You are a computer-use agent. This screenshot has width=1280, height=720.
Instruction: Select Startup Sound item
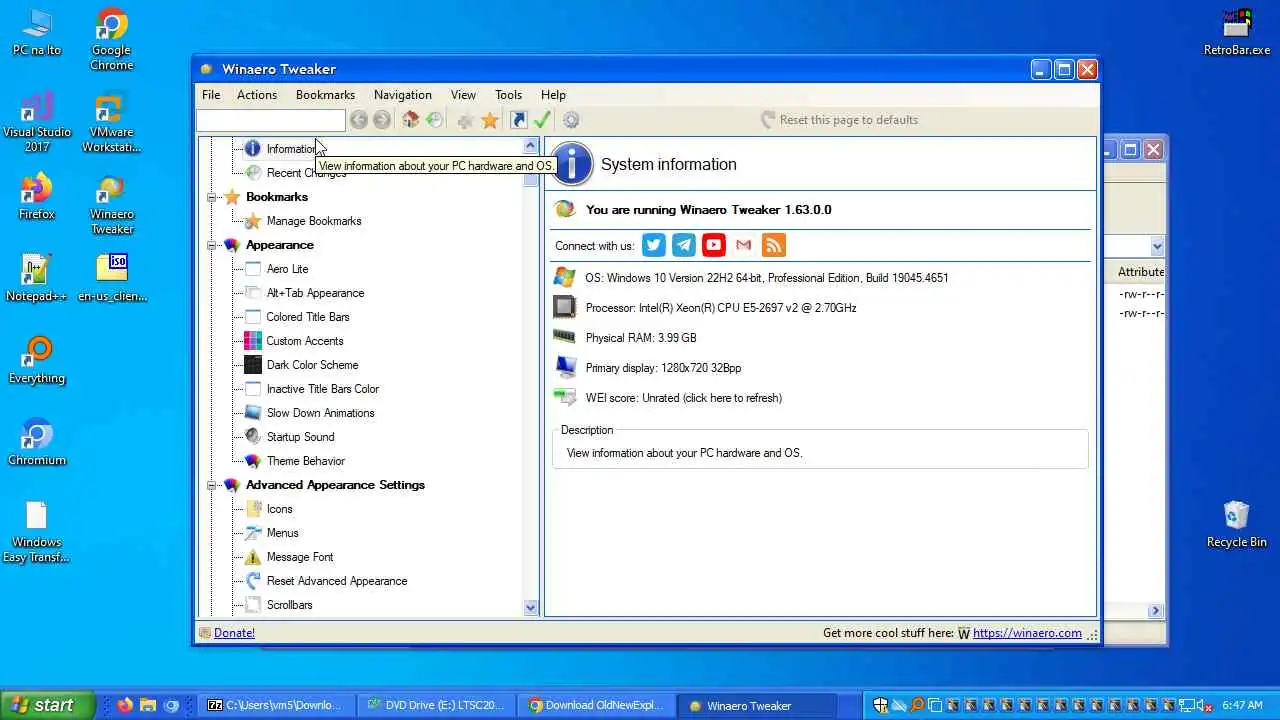pyautogui.click(x=300, y=437)
